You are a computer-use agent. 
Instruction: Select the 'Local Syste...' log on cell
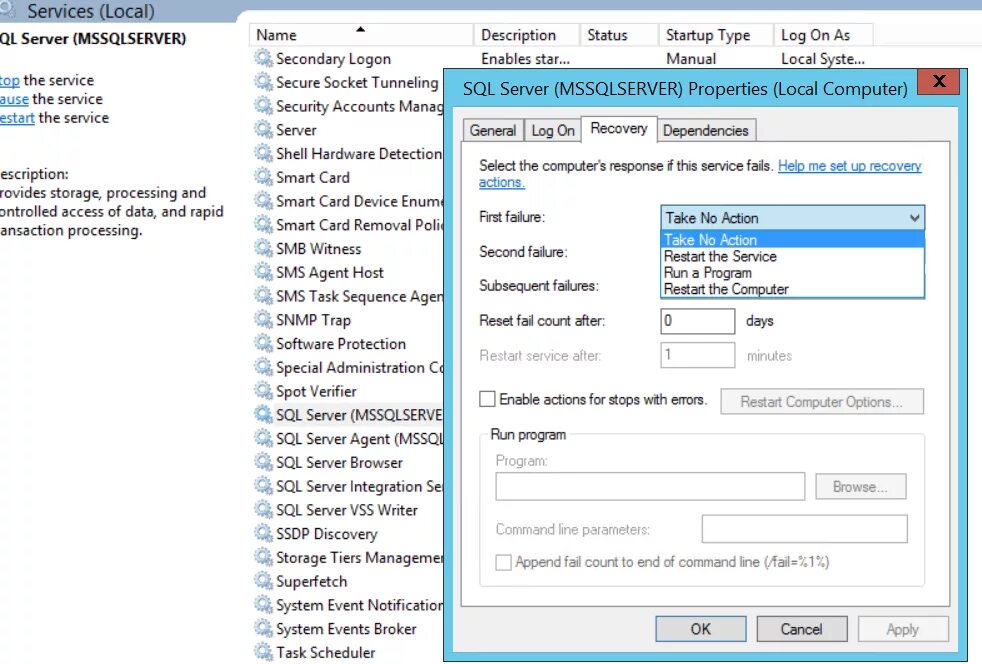point(823,59)
